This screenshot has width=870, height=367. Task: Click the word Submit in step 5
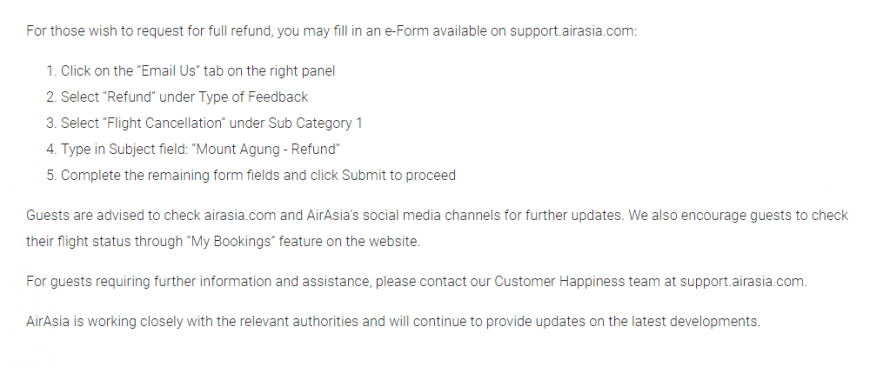363,175
